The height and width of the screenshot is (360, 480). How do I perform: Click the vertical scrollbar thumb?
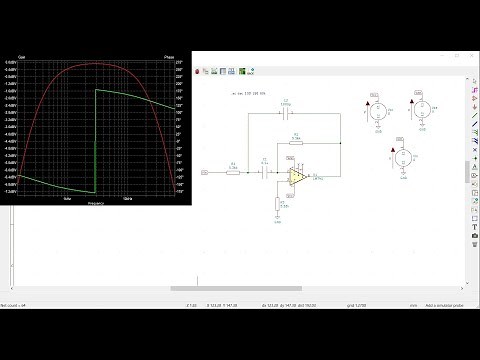[x=467, y=172]
